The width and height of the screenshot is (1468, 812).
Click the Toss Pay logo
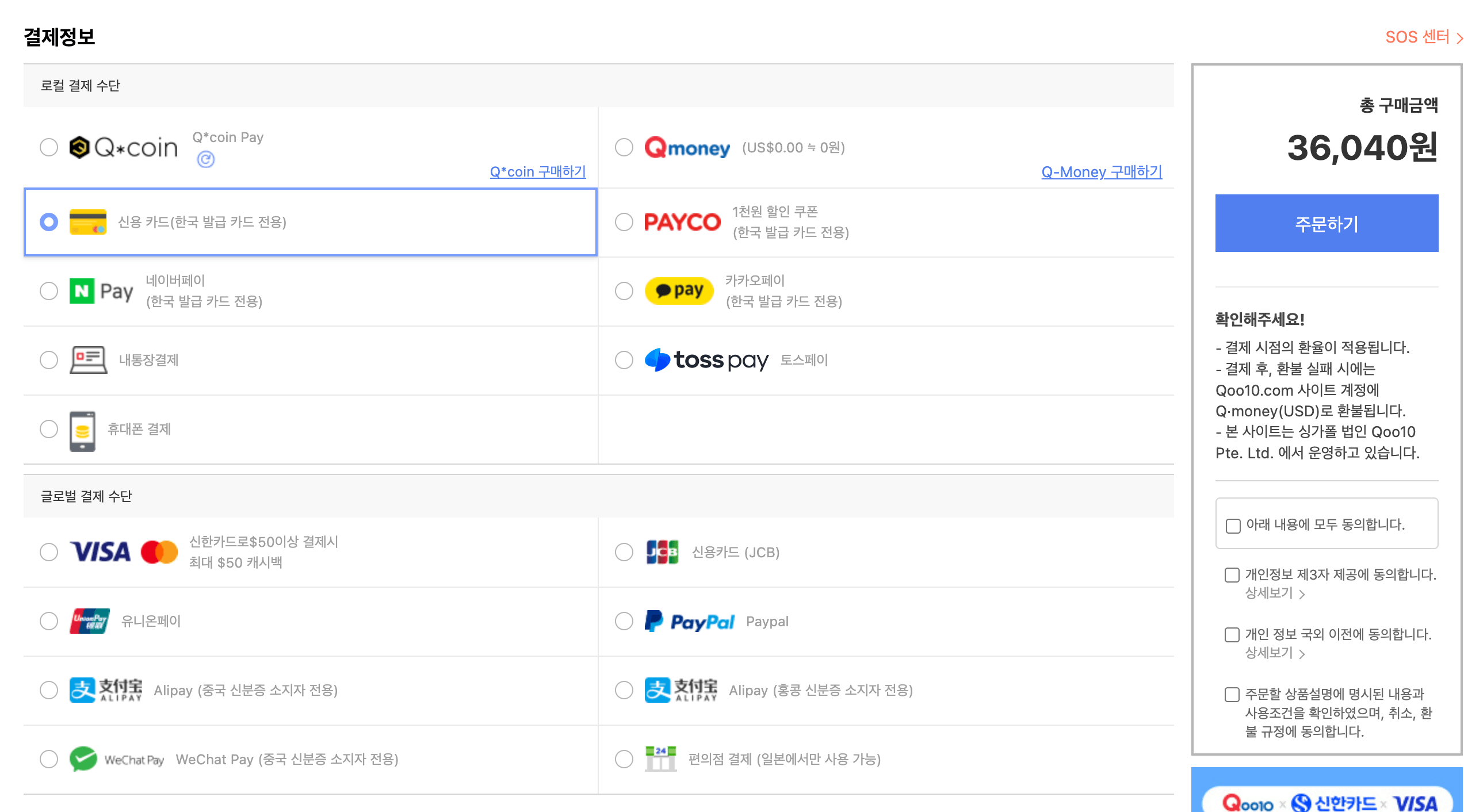click(x=706, y=360)
